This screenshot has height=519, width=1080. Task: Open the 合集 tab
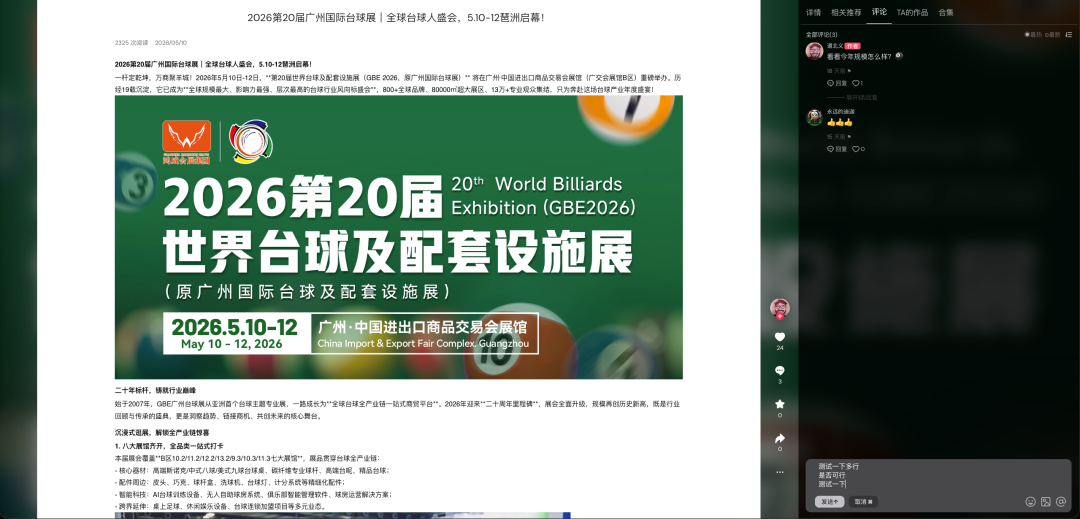pos(946,12)
